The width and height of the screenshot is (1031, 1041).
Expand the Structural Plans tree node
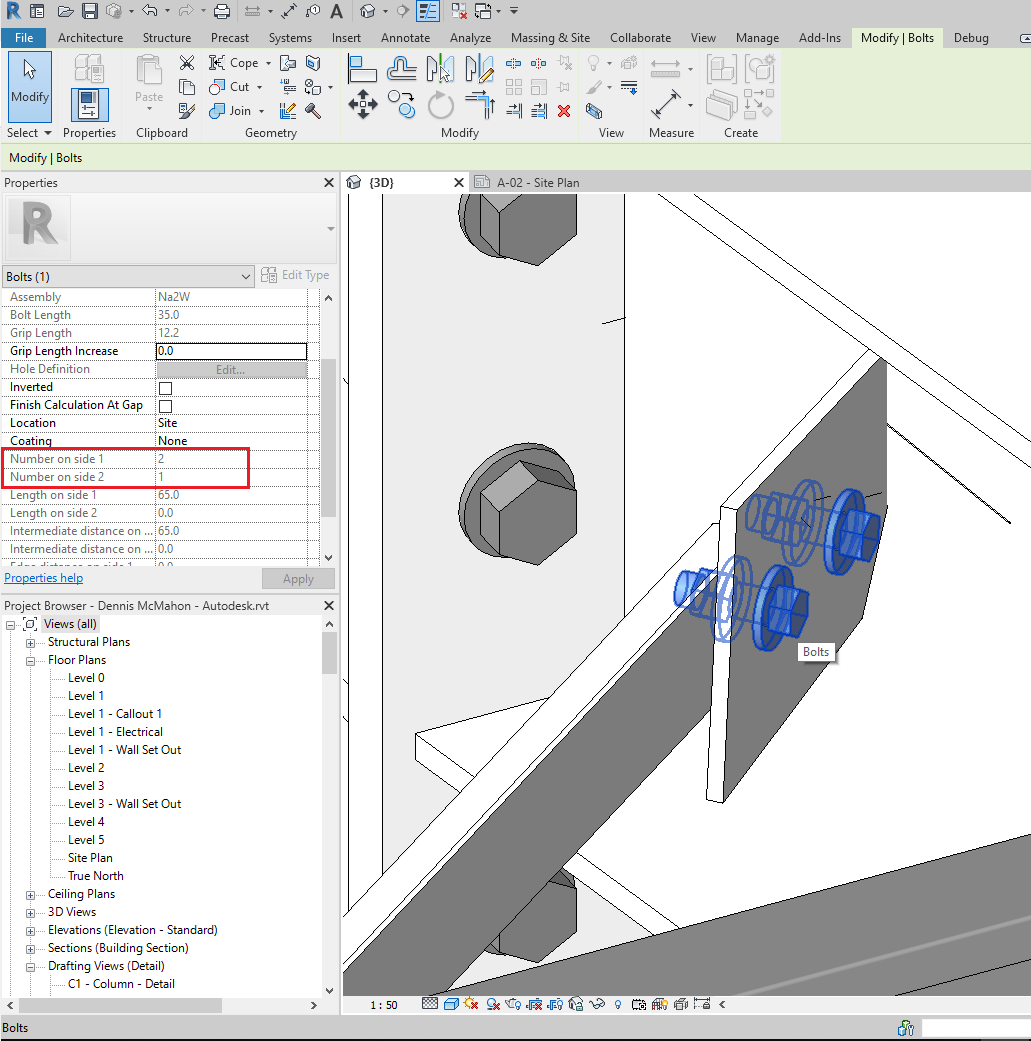point(28,641)
